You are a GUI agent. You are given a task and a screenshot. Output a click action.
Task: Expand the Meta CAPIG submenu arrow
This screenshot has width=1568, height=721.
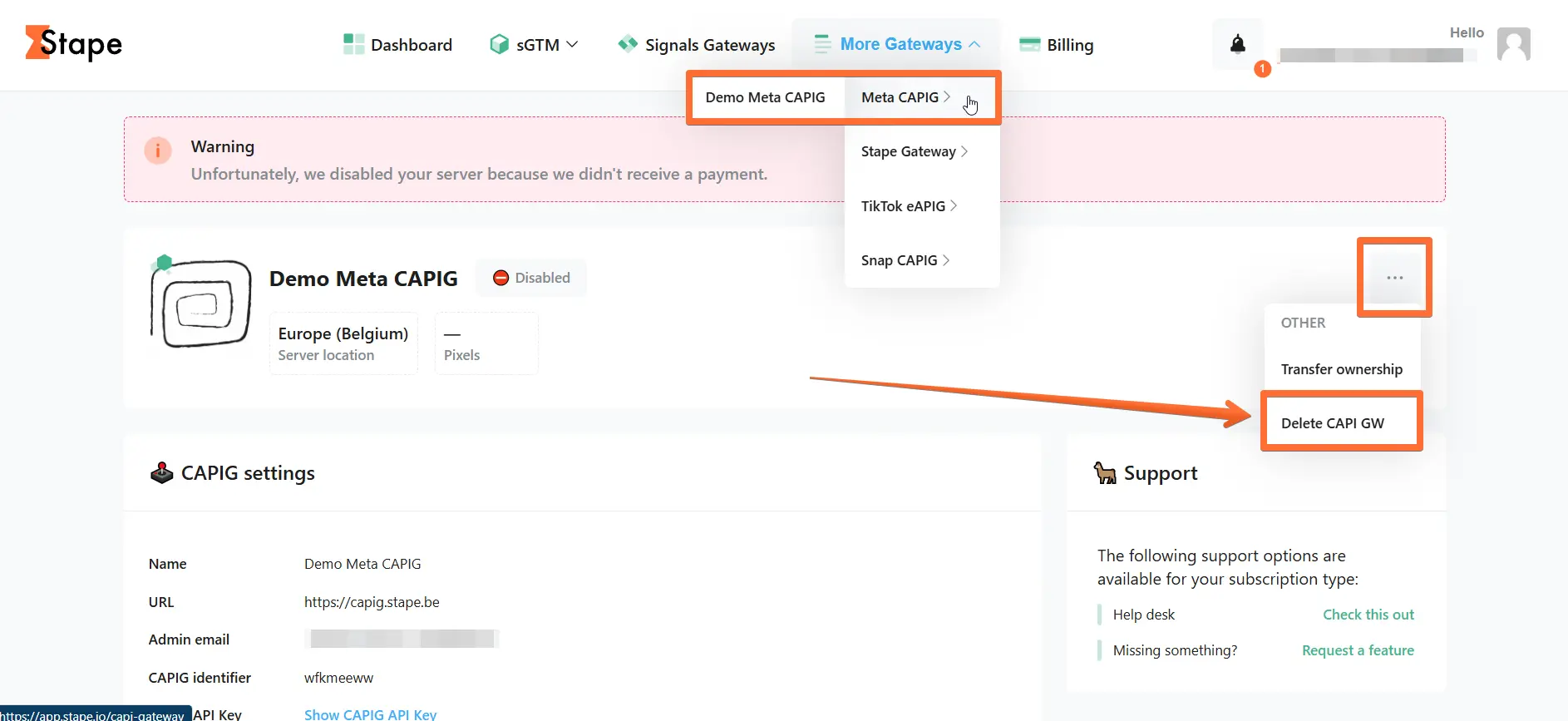tap(947, 96)
